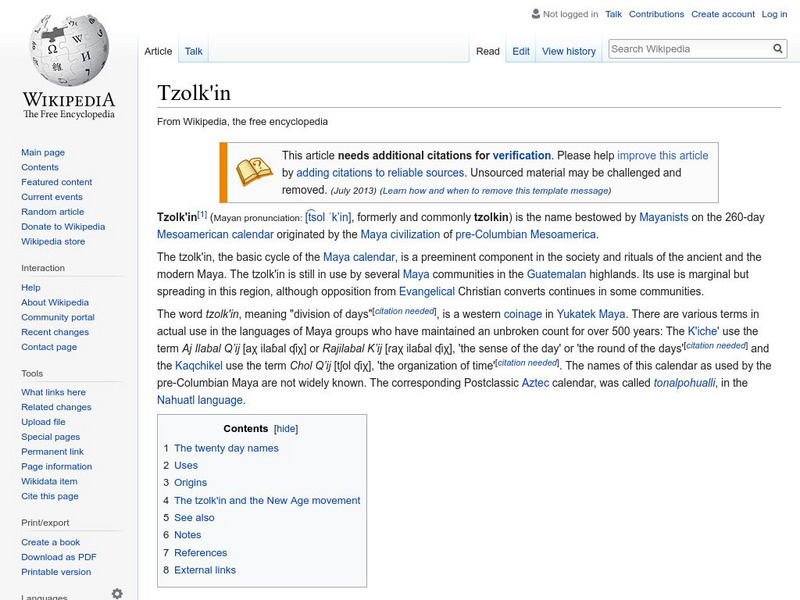800x600 pixels.
Task: Select the Read tab
Action: pyautogui.click(x=488, y=51)
